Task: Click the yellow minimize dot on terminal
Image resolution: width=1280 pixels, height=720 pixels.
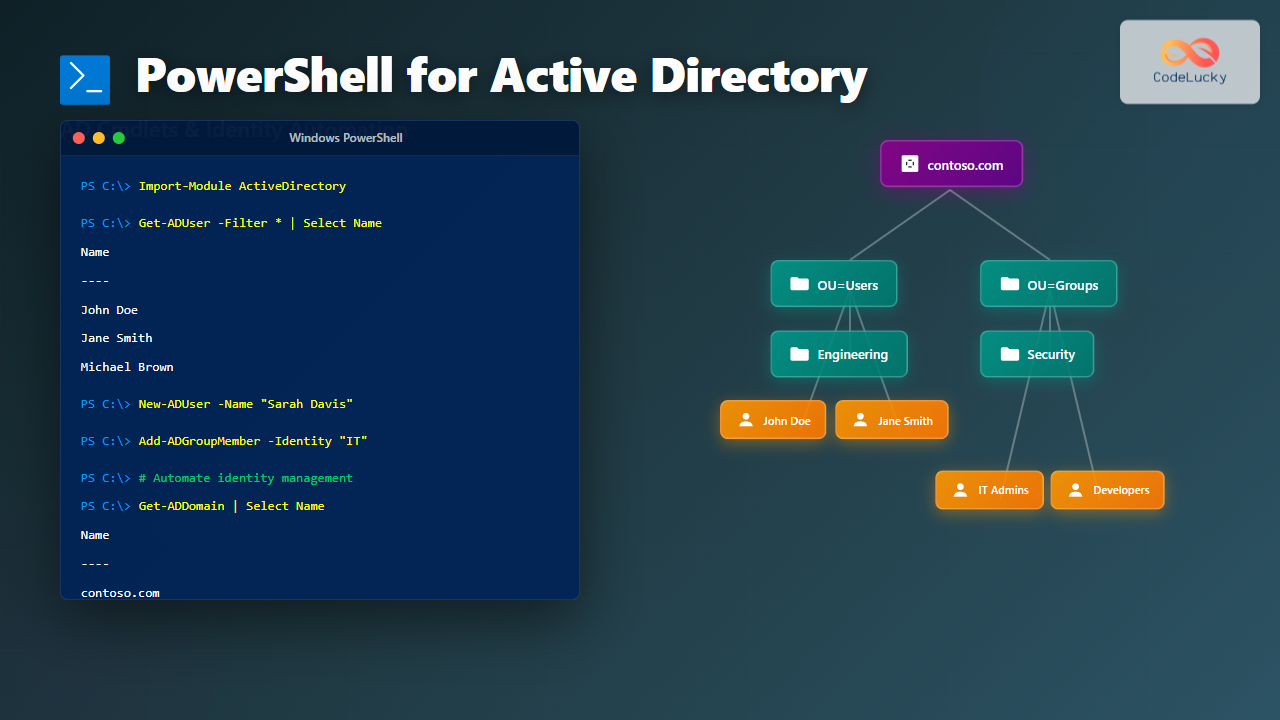Action: (99, 138)
